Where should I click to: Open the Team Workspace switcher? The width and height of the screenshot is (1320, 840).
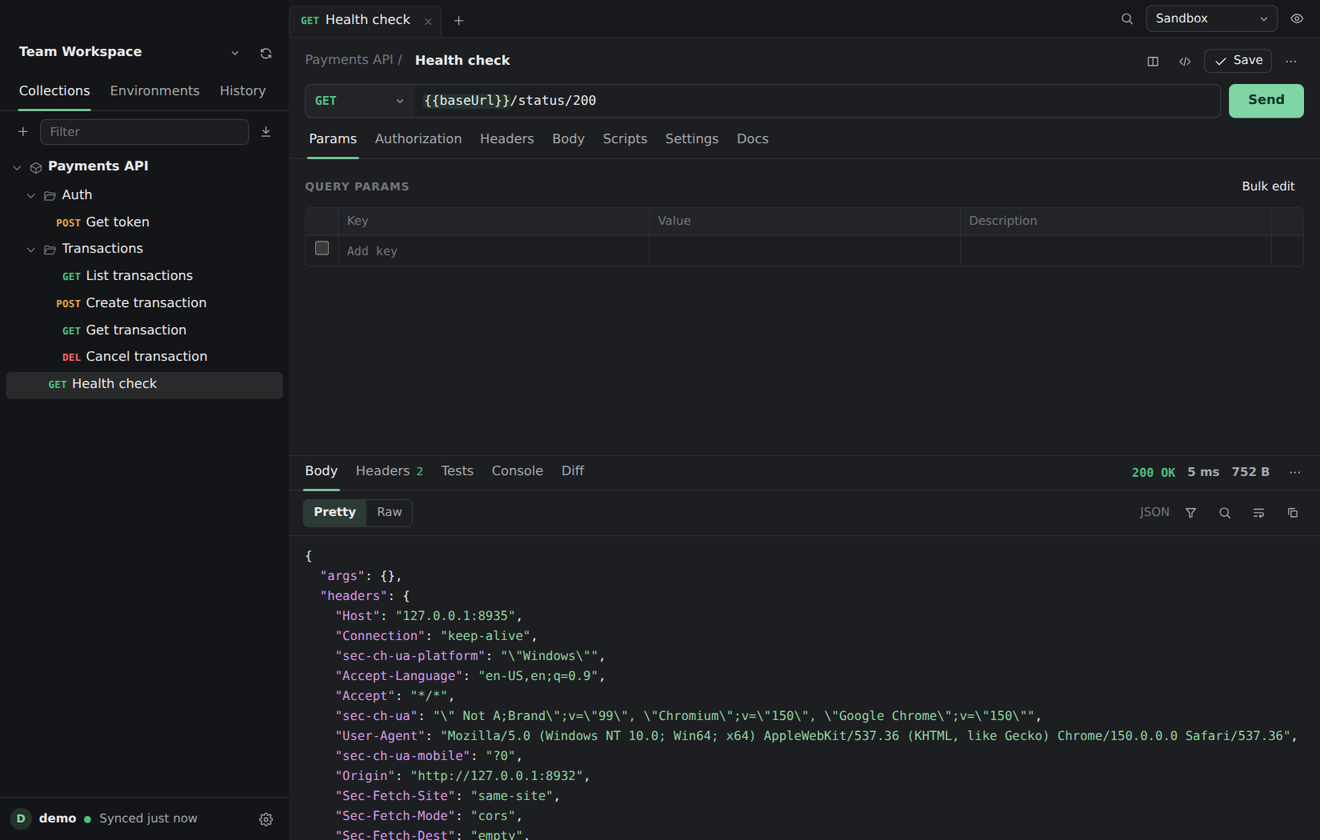130,52
